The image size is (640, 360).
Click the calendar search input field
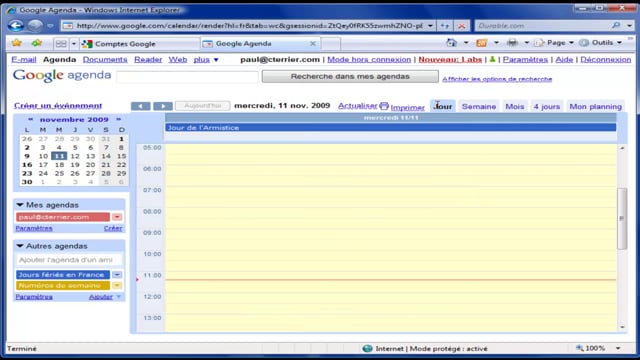point(187,76)
